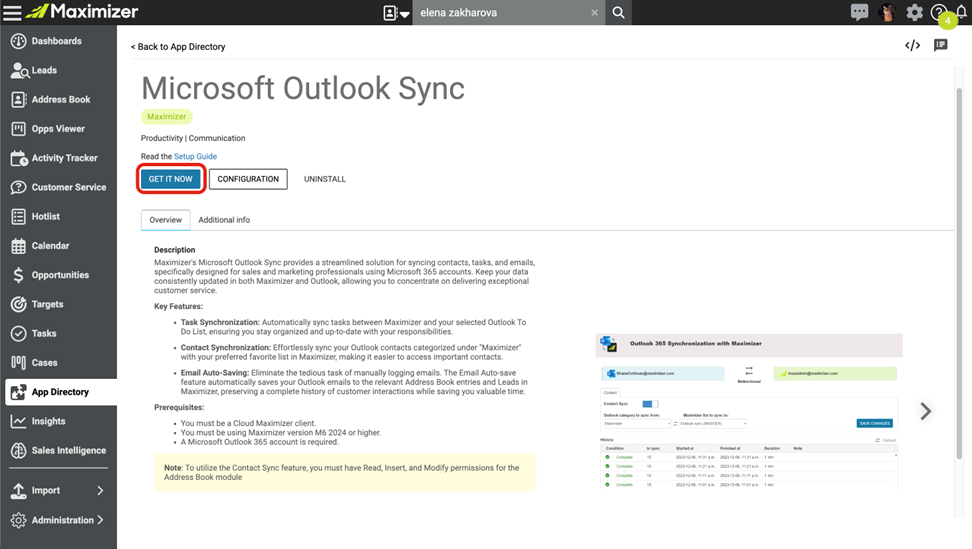Screen dimensions: 972x549
Task: Open the feedback comment icon
Action: pos(940,45)
